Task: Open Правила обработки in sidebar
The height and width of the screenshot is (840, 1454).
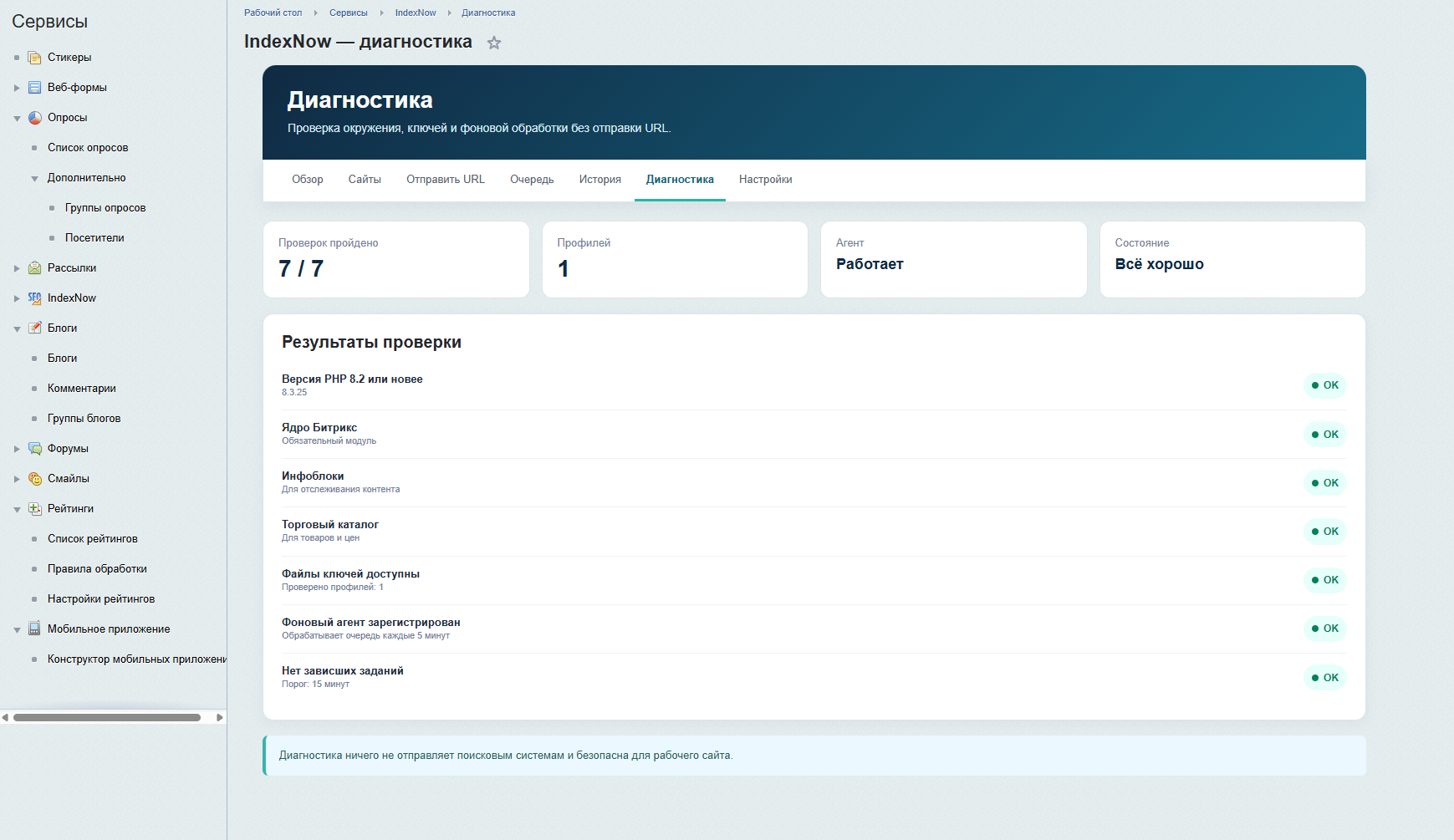Action: (97, 569)
